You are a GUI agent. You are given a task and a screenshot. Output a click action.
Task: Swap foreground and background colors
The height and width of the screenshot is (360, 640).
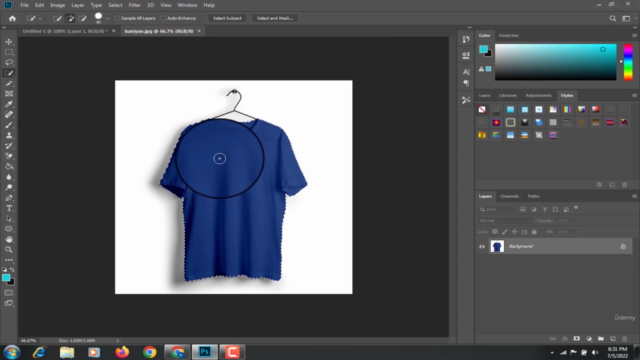tap(12, 270)
